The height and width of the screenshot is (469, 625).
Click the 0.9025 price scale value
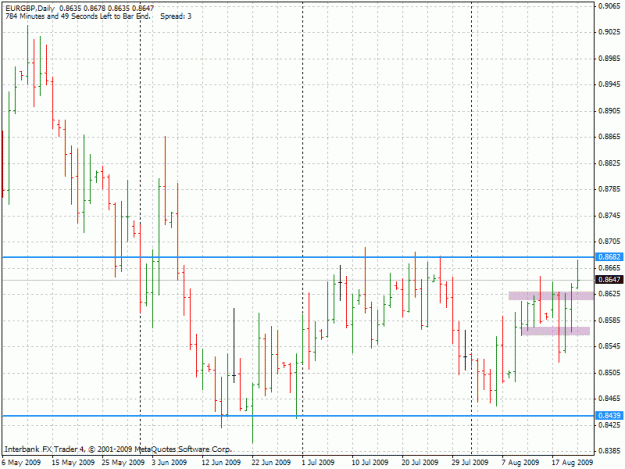tap(610, 32)
